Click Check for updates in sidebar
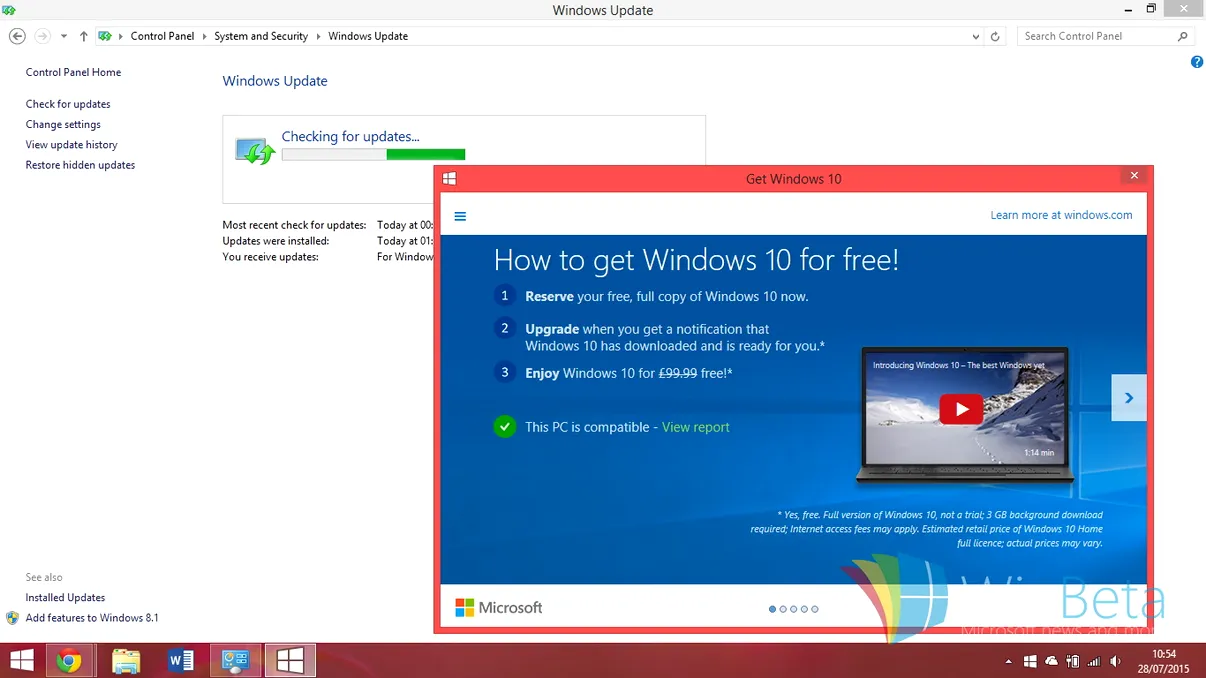Image resolution: width=1206 pixels, height=678 pixels. click(x=68, y=104)
